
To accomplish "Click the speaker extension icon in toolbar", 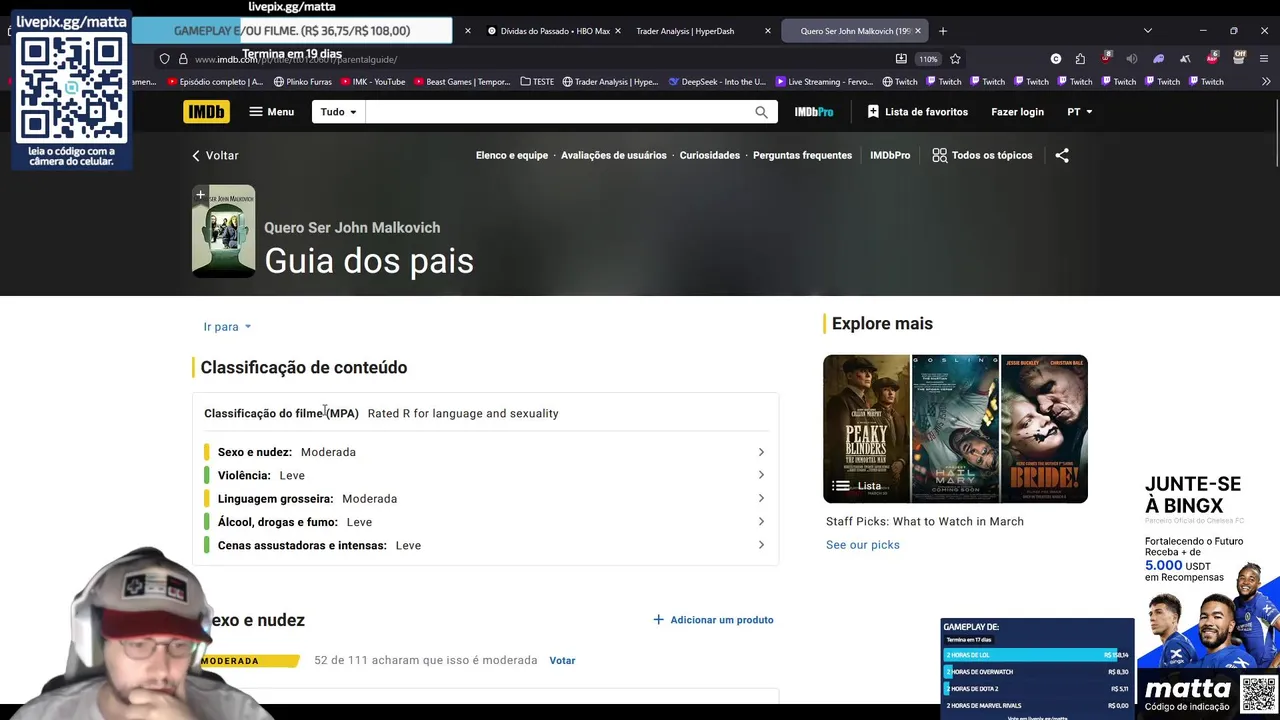I will (x=1132, y=59).
